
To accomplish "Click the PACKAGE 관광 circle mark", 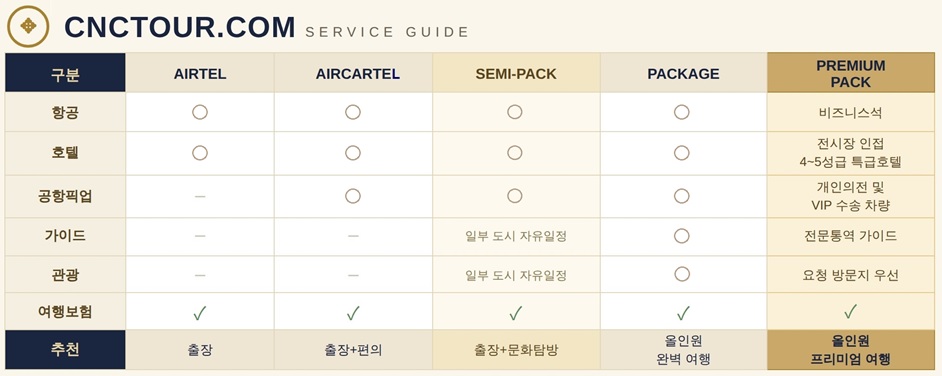I will pyautogui.click(x=681, y=274).
